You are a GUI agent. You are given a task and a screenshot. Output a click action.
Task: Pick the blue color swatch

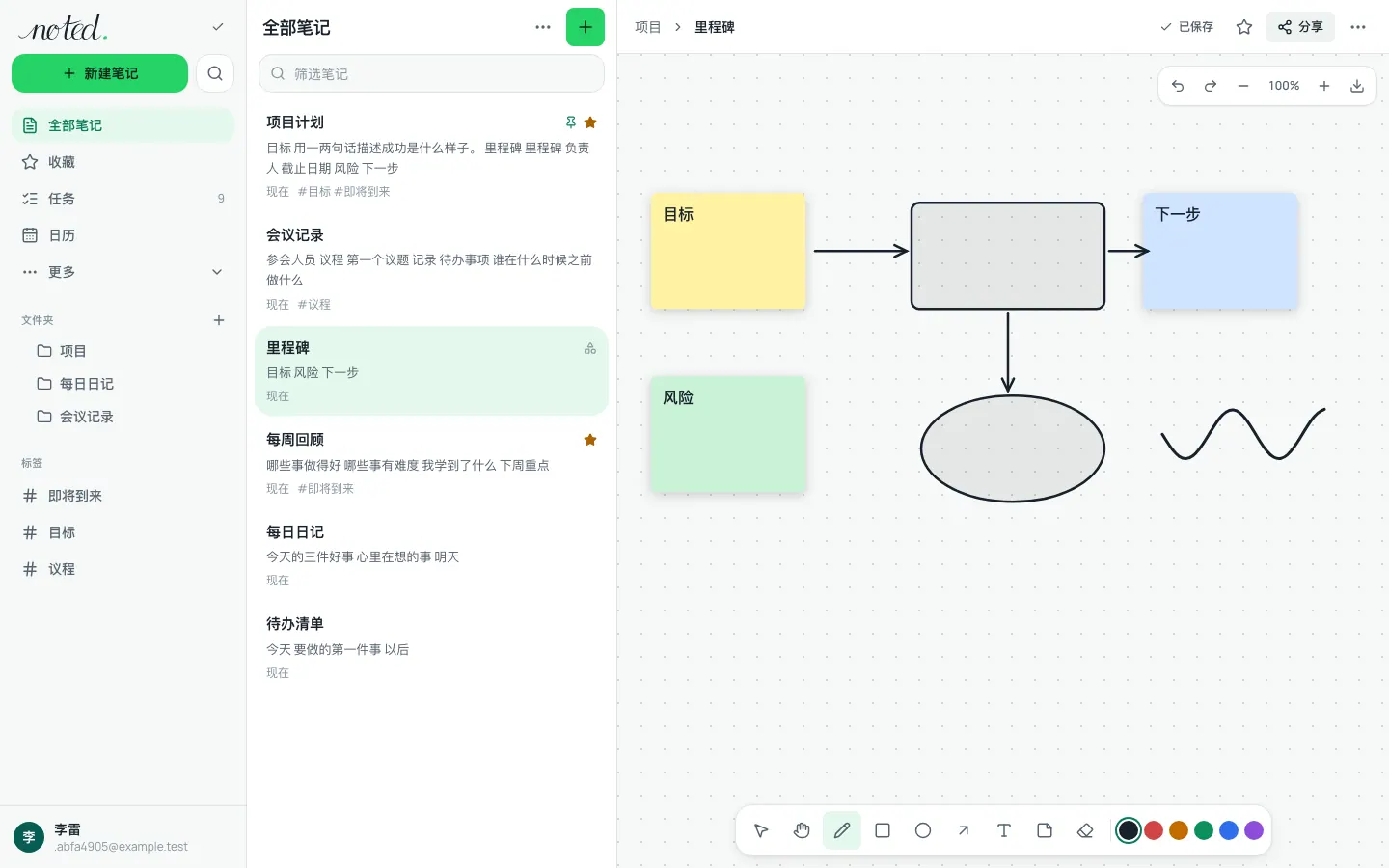pos(1229,830)
